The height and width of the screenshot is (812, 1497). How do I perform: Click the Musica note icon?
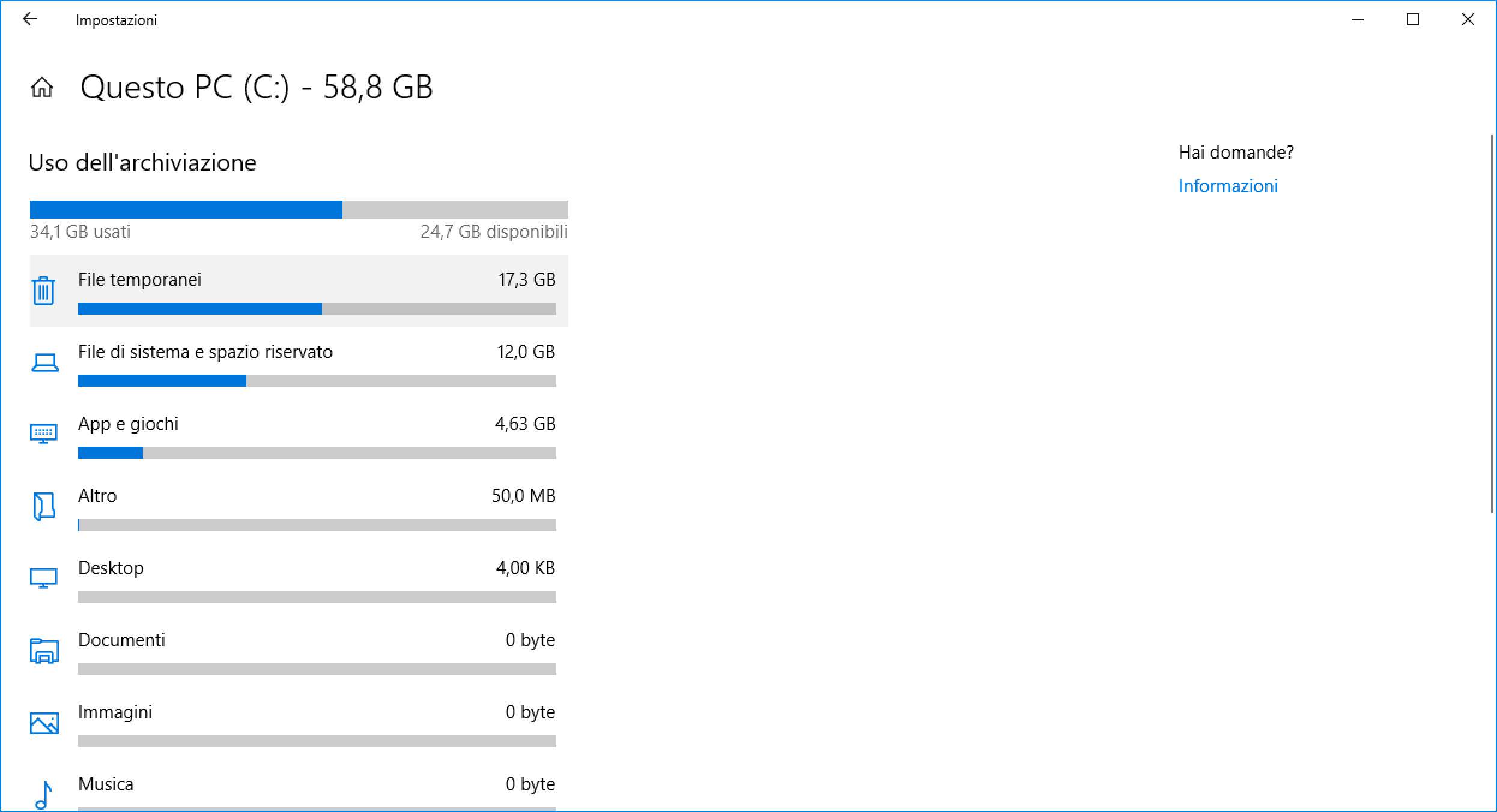tap(43, 794)
